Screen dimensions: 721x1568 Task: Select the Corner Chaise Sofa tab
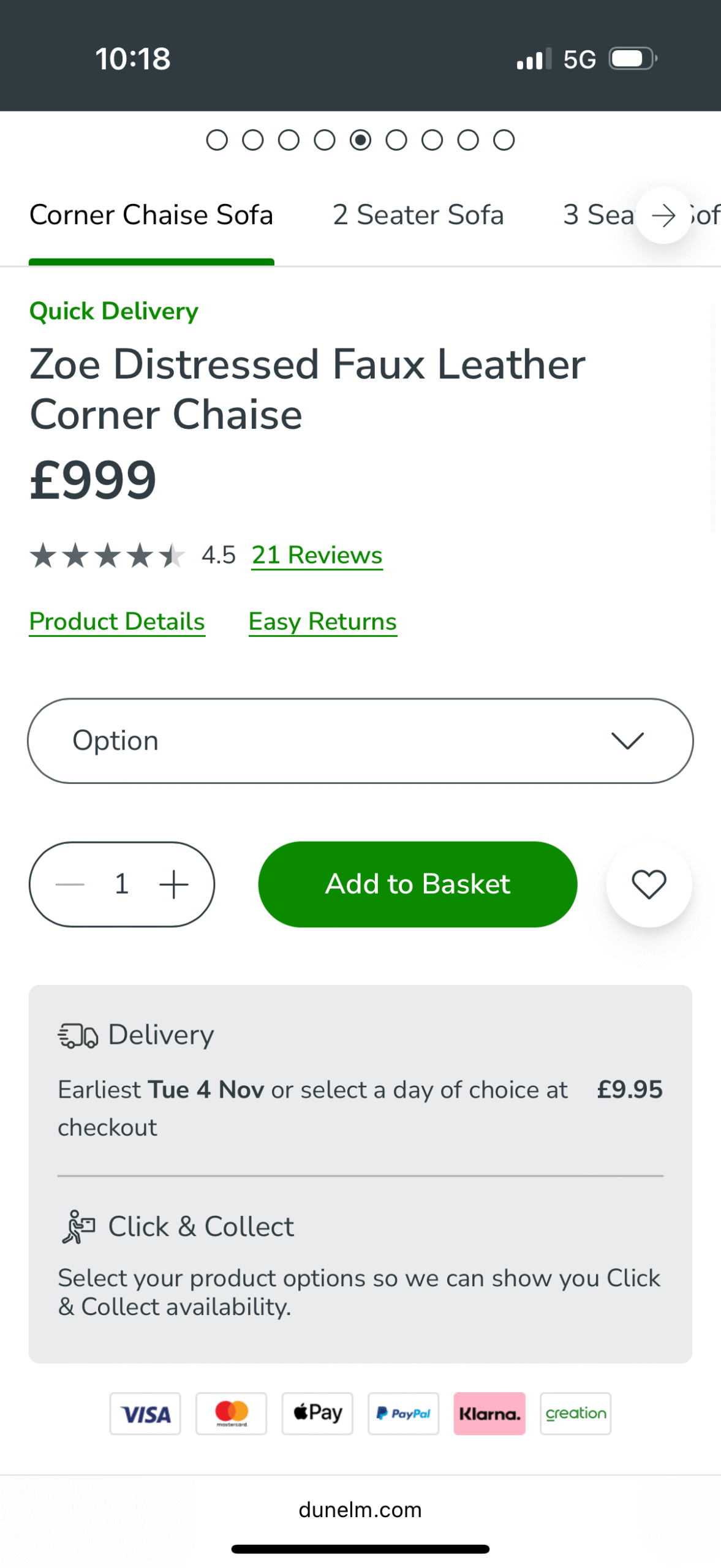(151, 215)
